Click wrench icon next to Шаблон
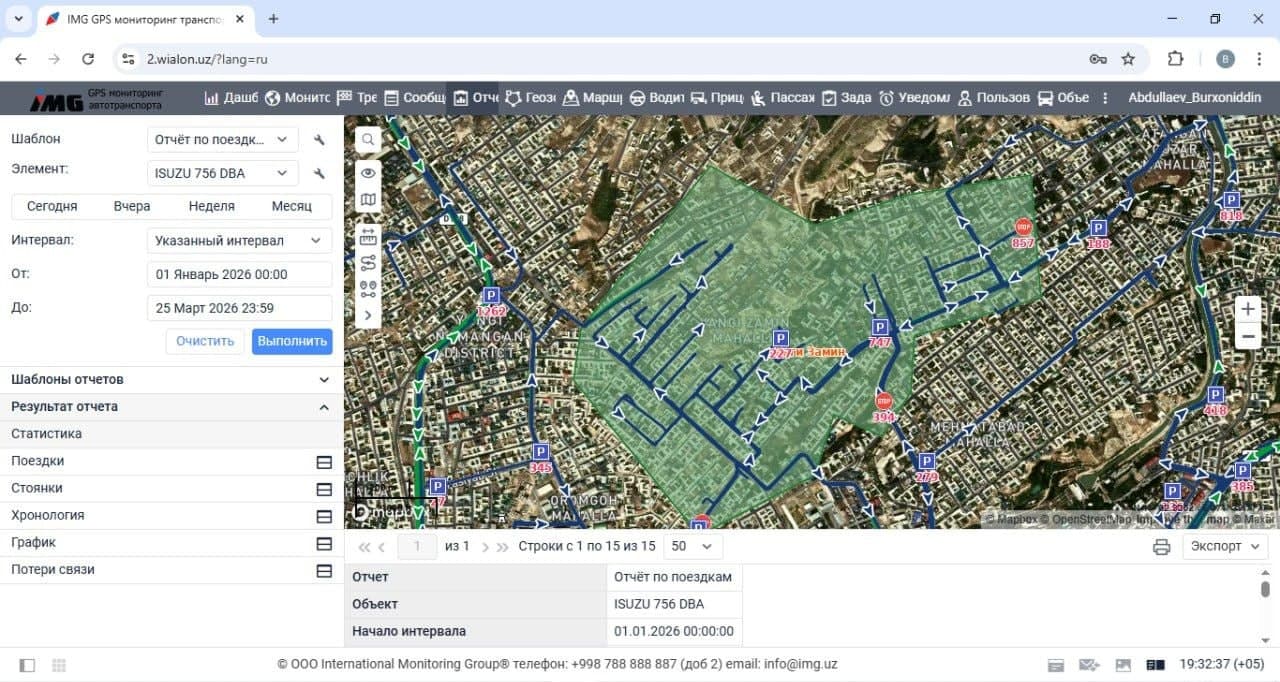 point(319,140)
